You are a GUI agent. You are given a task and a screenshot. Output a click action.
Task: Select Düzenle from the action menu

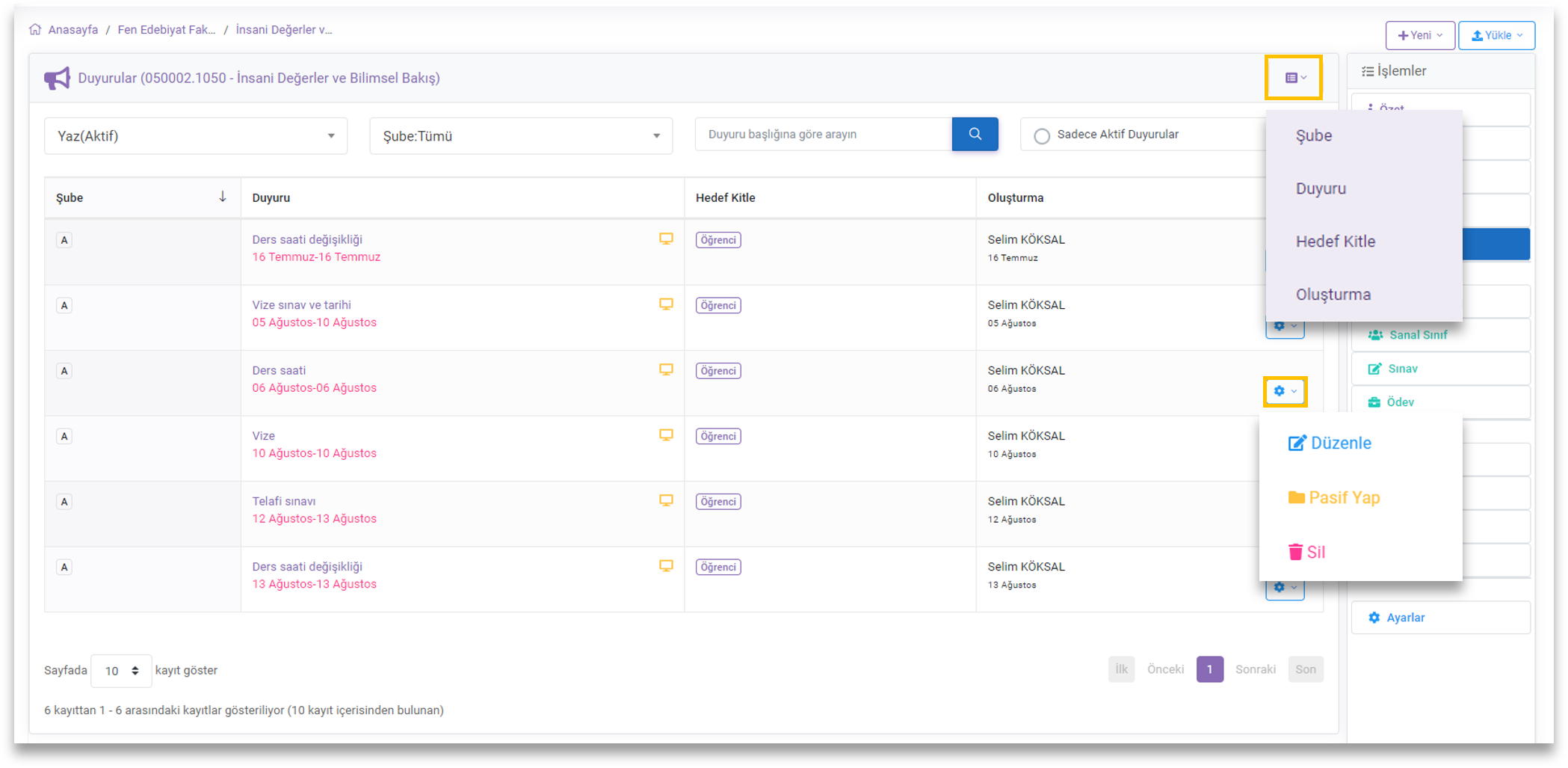(x=1330, y=443)
